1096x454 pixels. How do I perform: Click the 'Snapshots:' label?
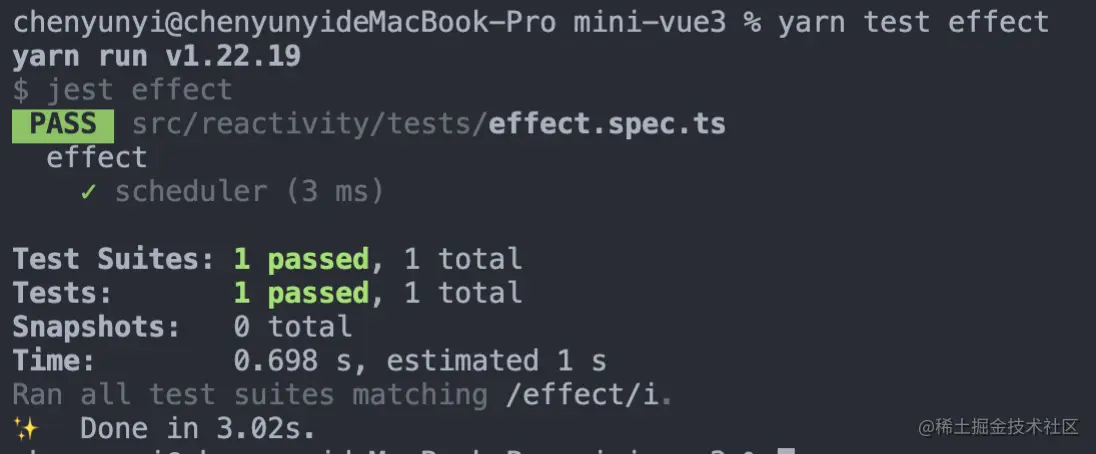96,327
